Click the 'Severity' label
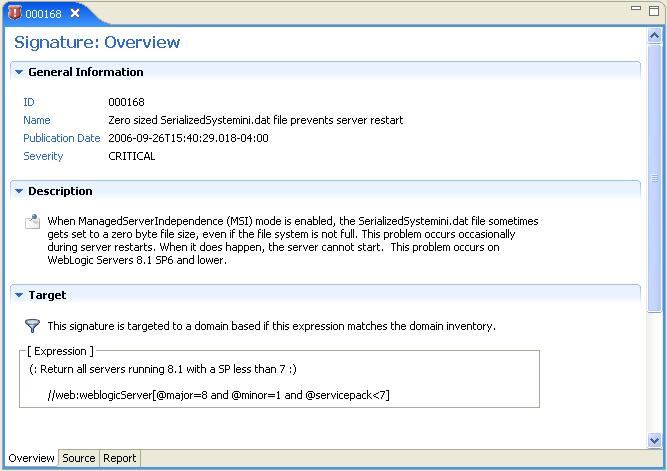The height and width of the screenshot is (471, 667). [x=43, y=156]
